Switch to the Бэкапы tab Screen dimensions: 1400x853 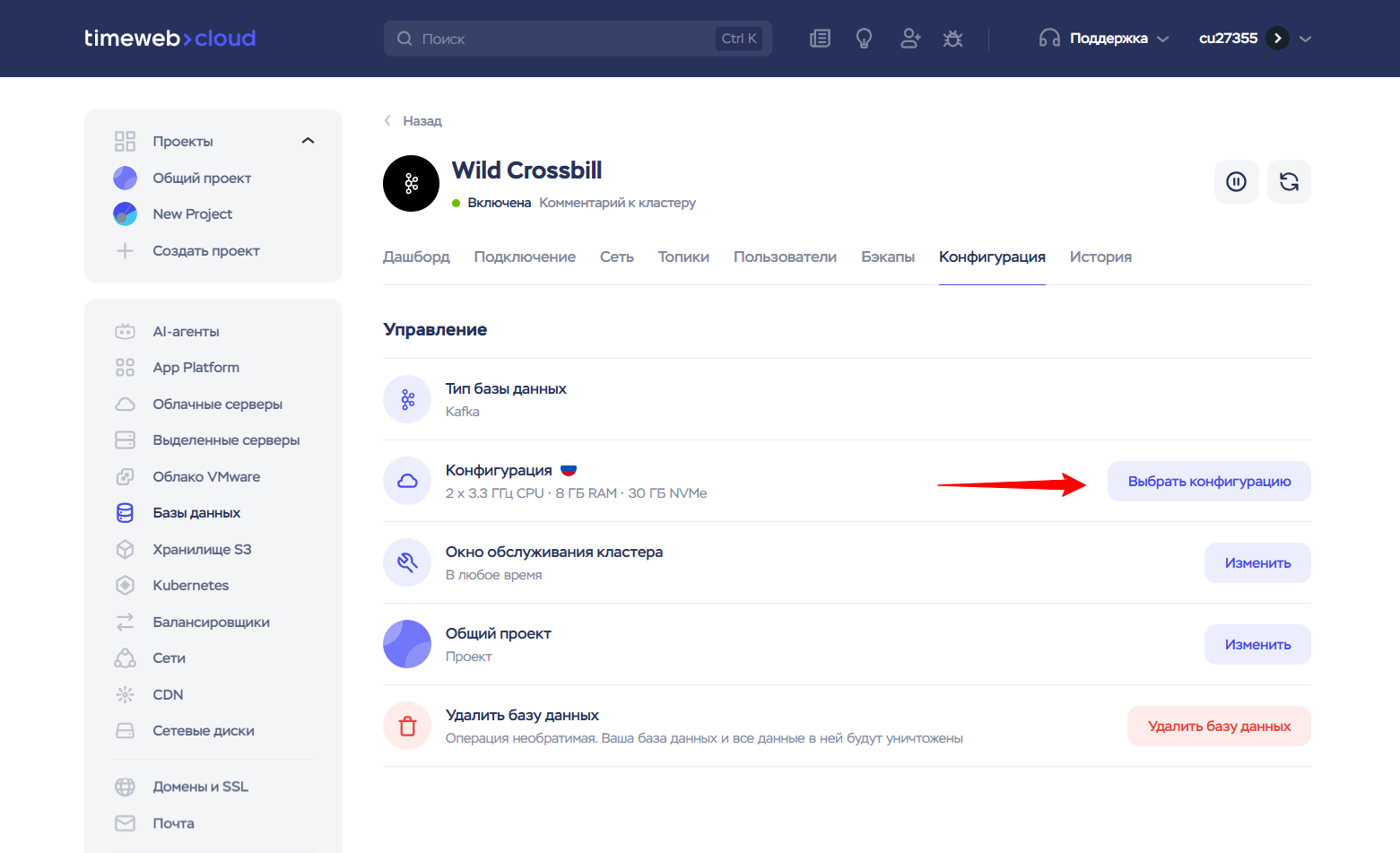pyautogui.click(x=887, y=257)
